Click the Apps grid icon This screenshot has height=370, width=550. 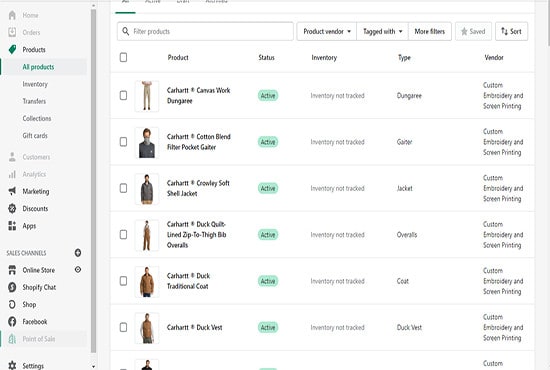point(12,226)
